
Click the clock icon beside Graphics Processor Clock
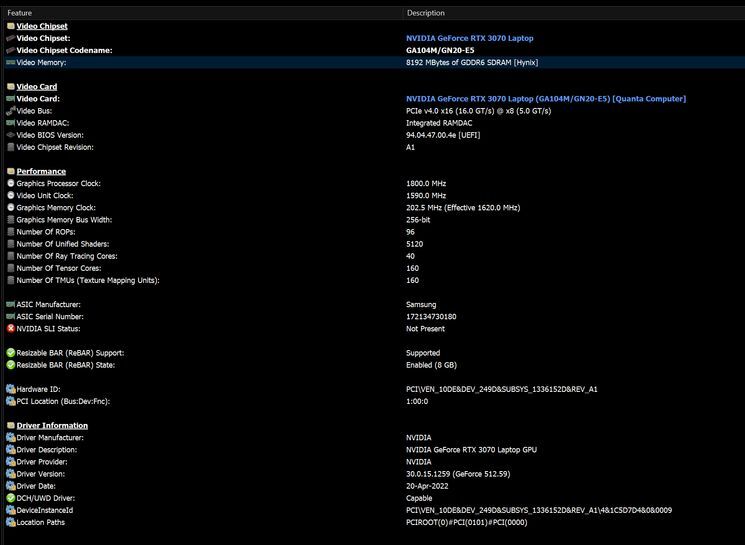point(10,183)
